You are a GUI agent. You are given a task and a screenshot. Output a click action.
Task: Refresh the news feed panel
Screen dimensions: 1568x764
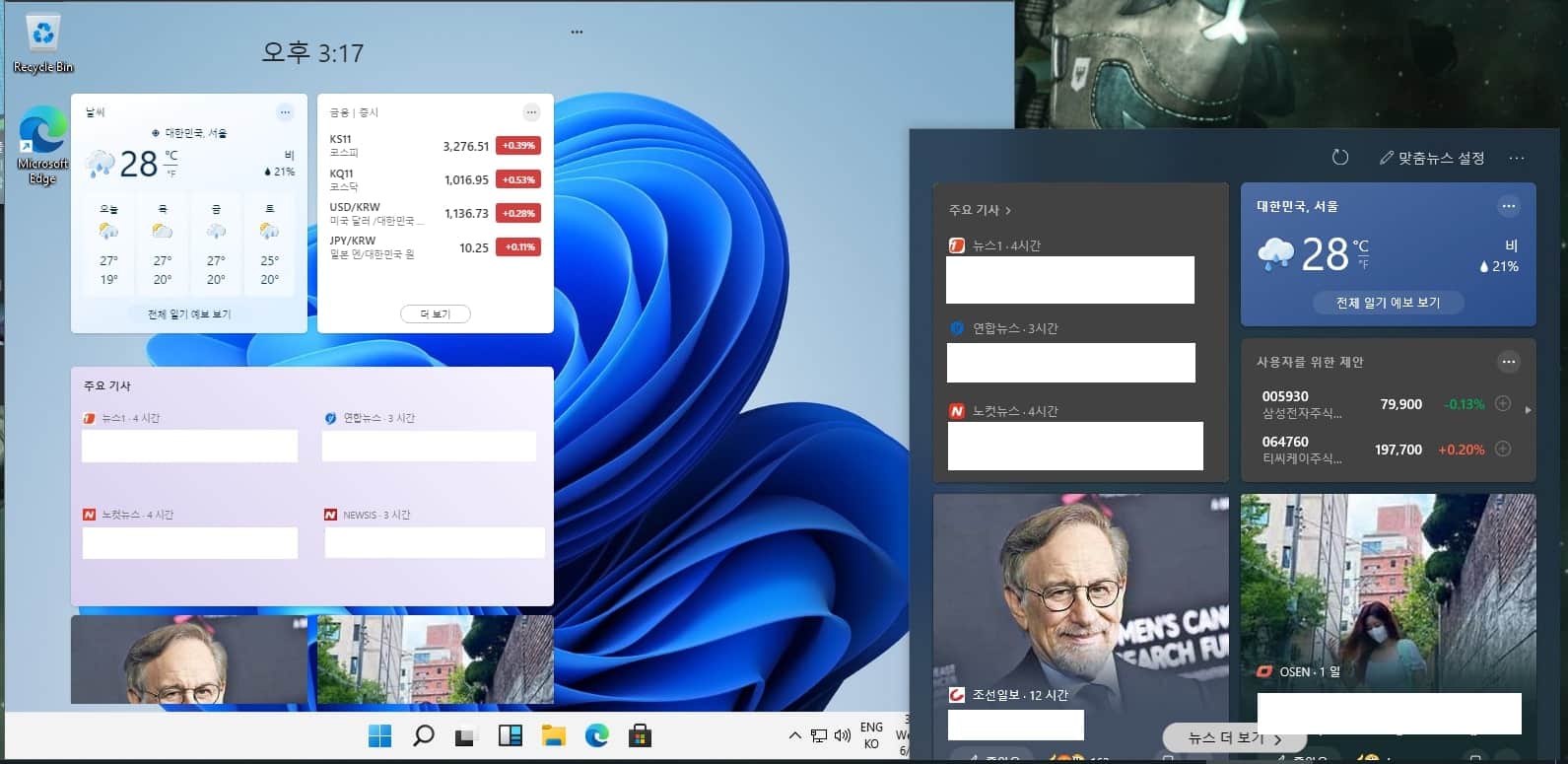[1339, 158]
